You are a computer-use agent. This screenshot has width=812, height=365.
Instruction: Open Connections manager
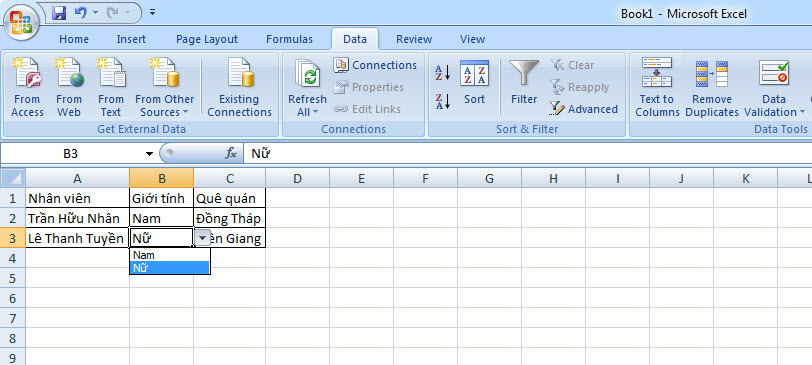[375, 65]
